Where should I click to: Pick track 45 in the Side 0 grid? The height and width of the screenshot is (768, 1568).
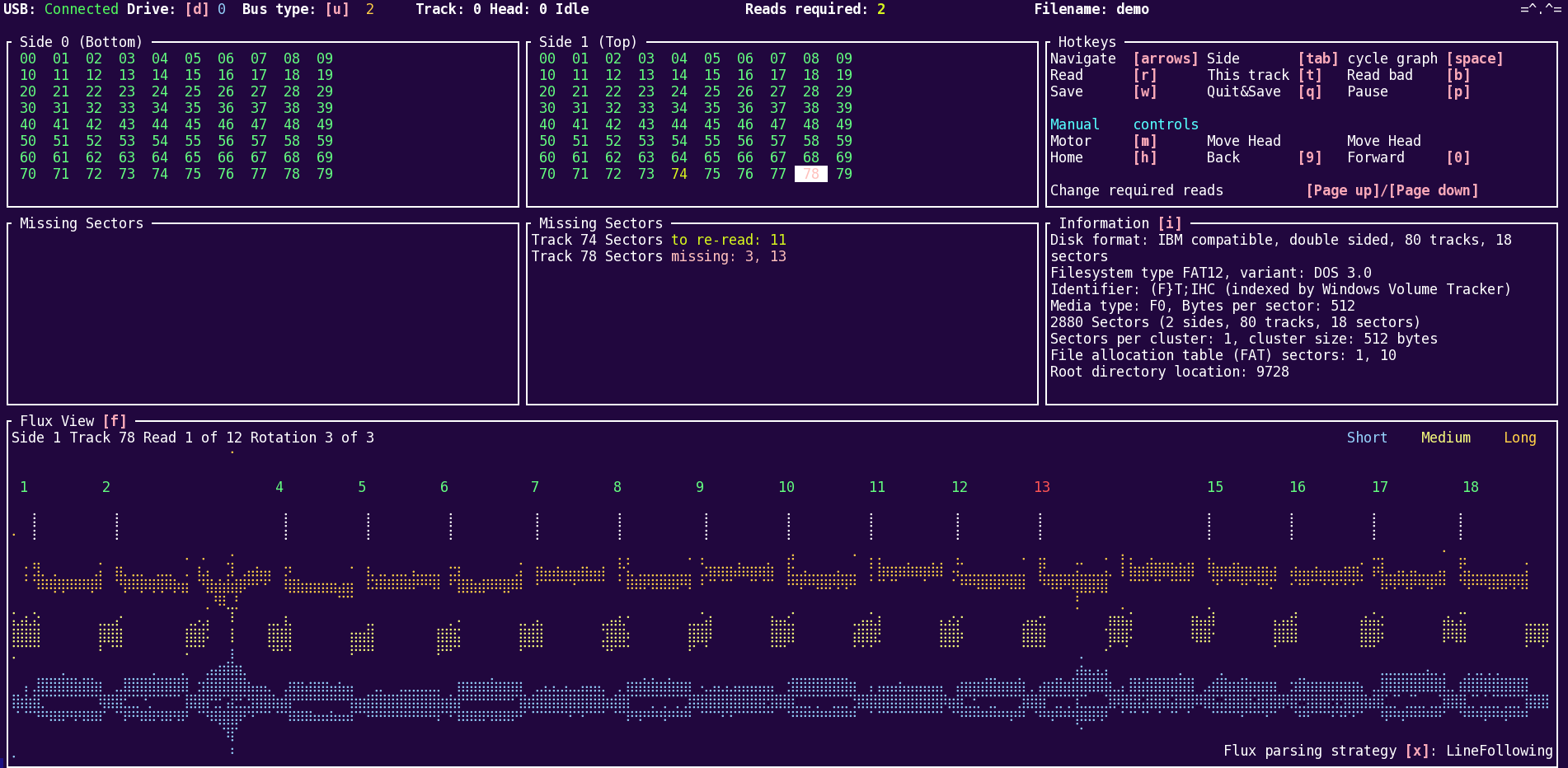click(193, 124)
